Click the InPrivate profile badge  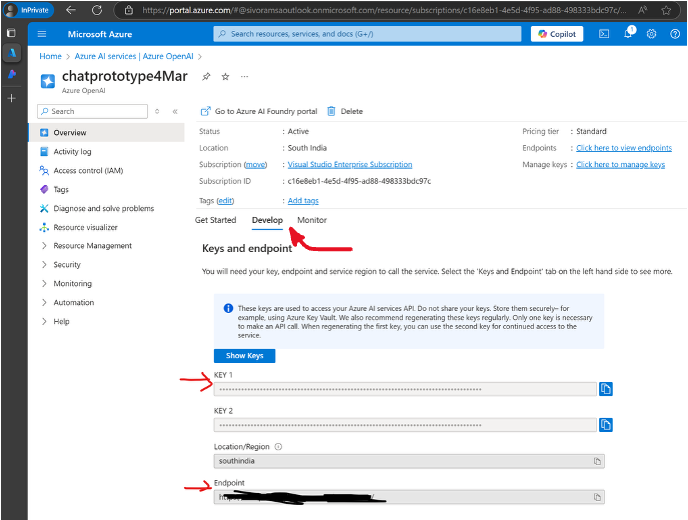28,10
